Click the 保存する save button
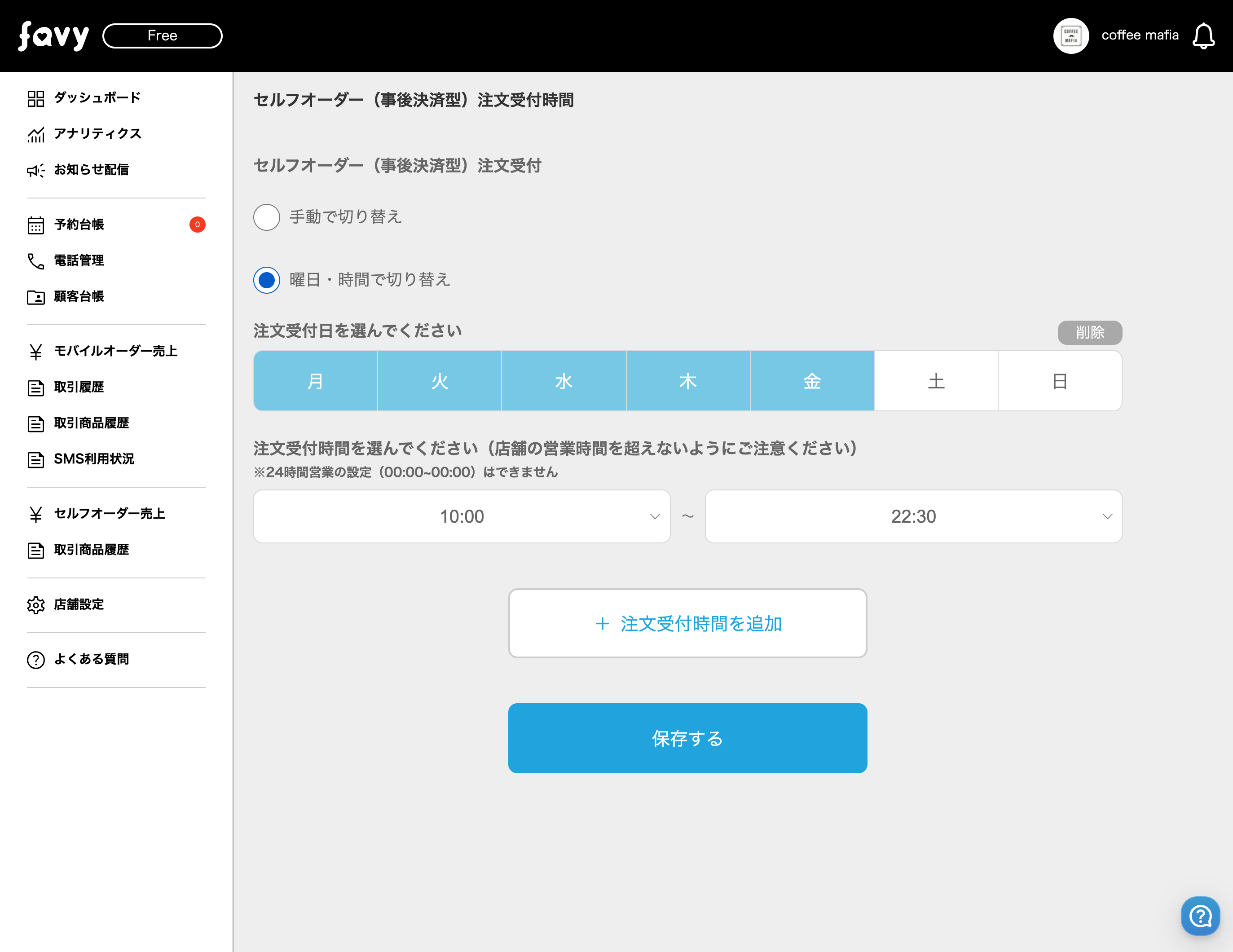This screenshot has width=1233, height=952. coord(687,738)
